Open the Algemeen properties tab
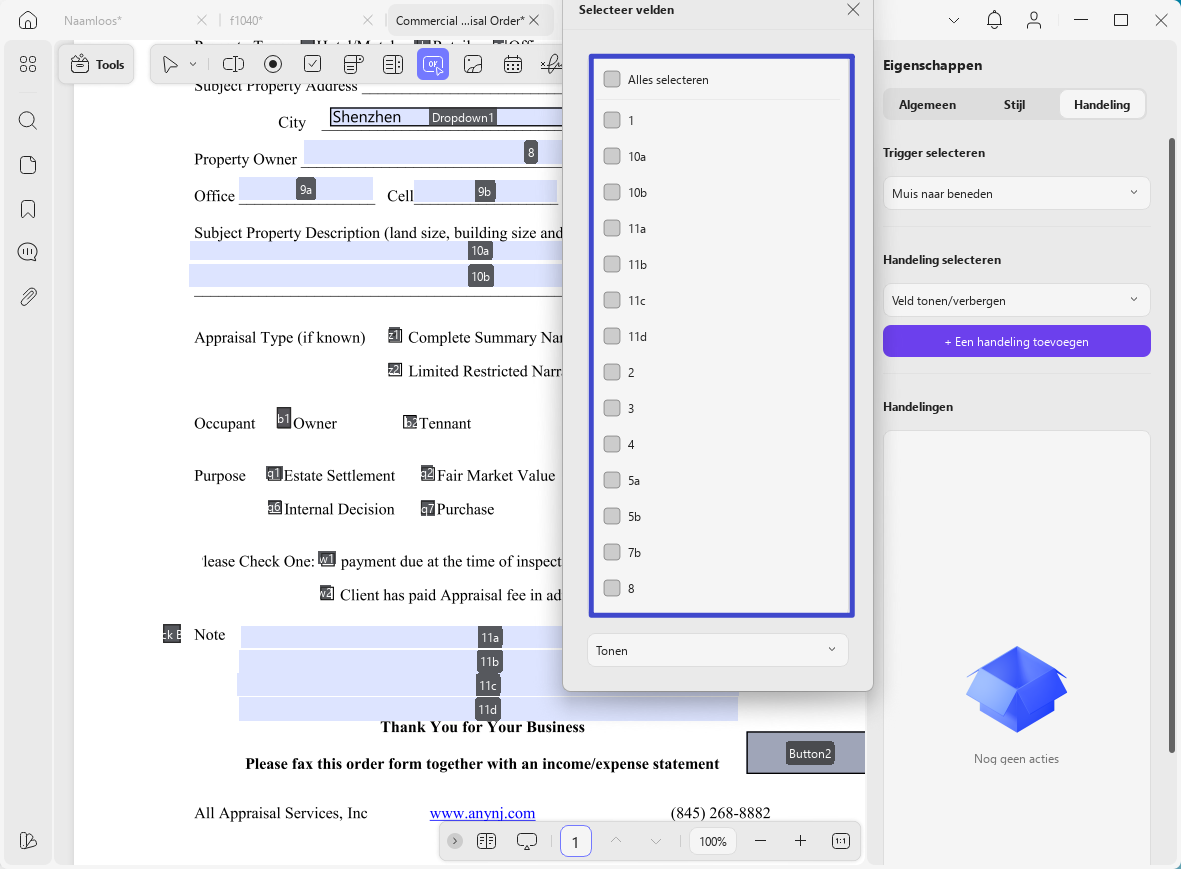Image resolution: width=1181 pixels, height=869 pixels. point(927,105)
